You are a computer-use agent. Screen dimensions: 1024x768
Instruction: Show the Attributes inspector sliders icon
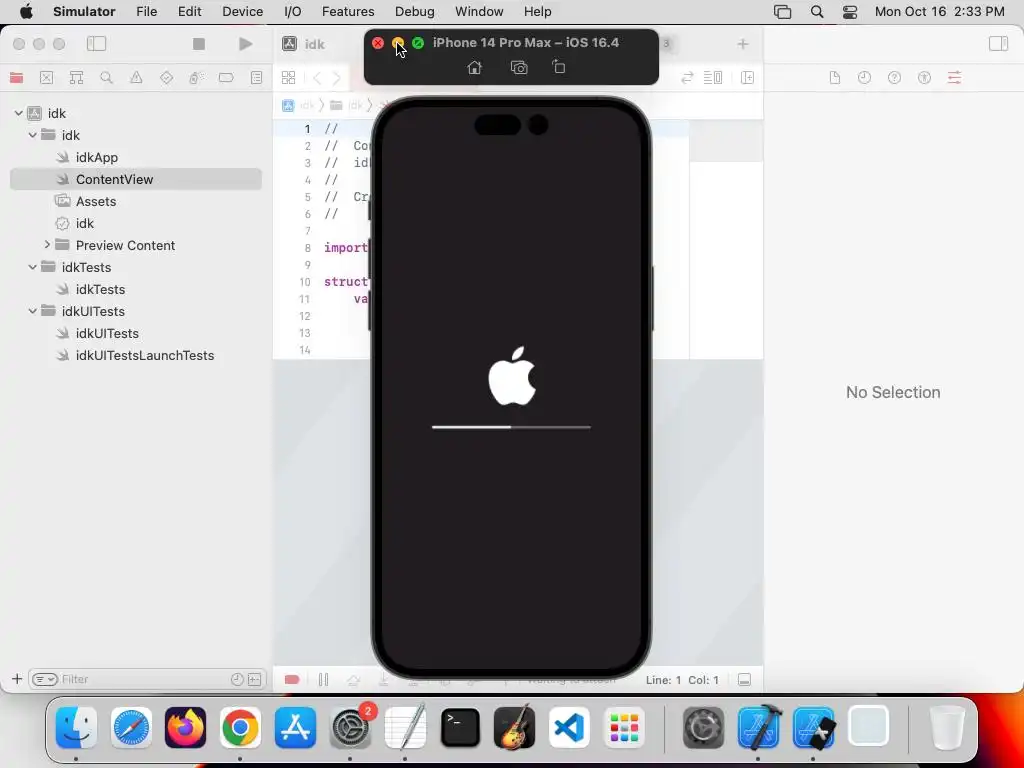coord(954,78)
